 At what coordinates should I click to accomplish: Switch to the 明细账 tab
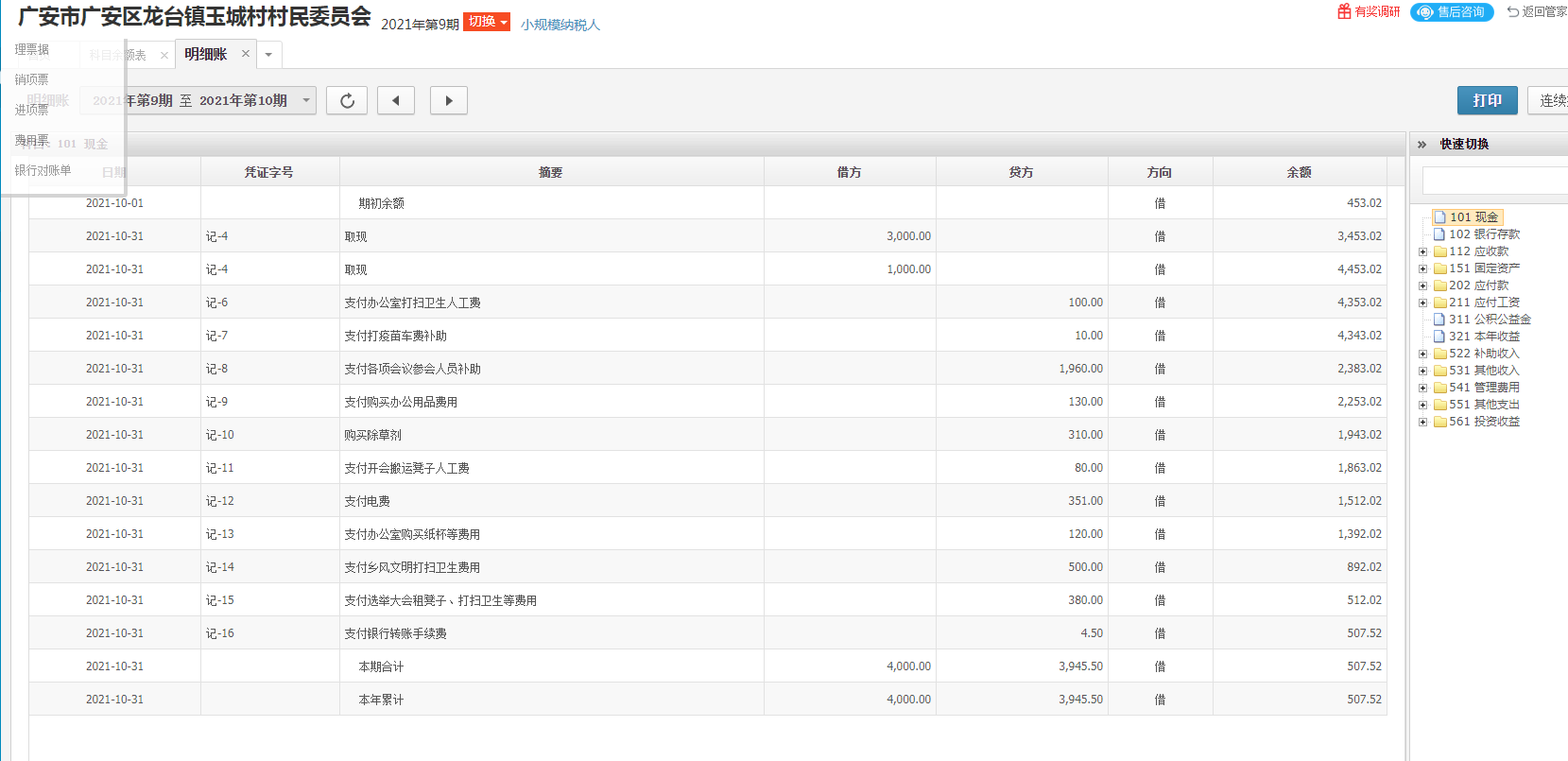(206, 54)
